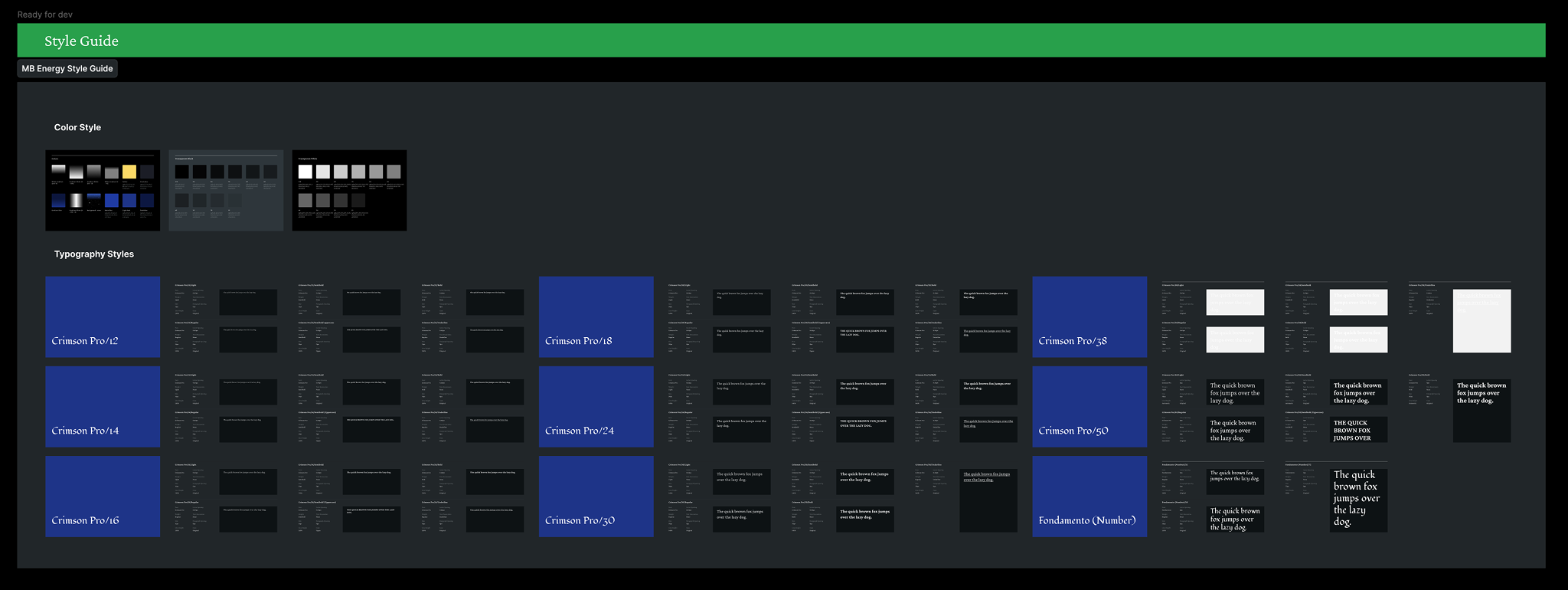
Task: Select the Fondamento (Number) blue card
Action: [1089, 496]
